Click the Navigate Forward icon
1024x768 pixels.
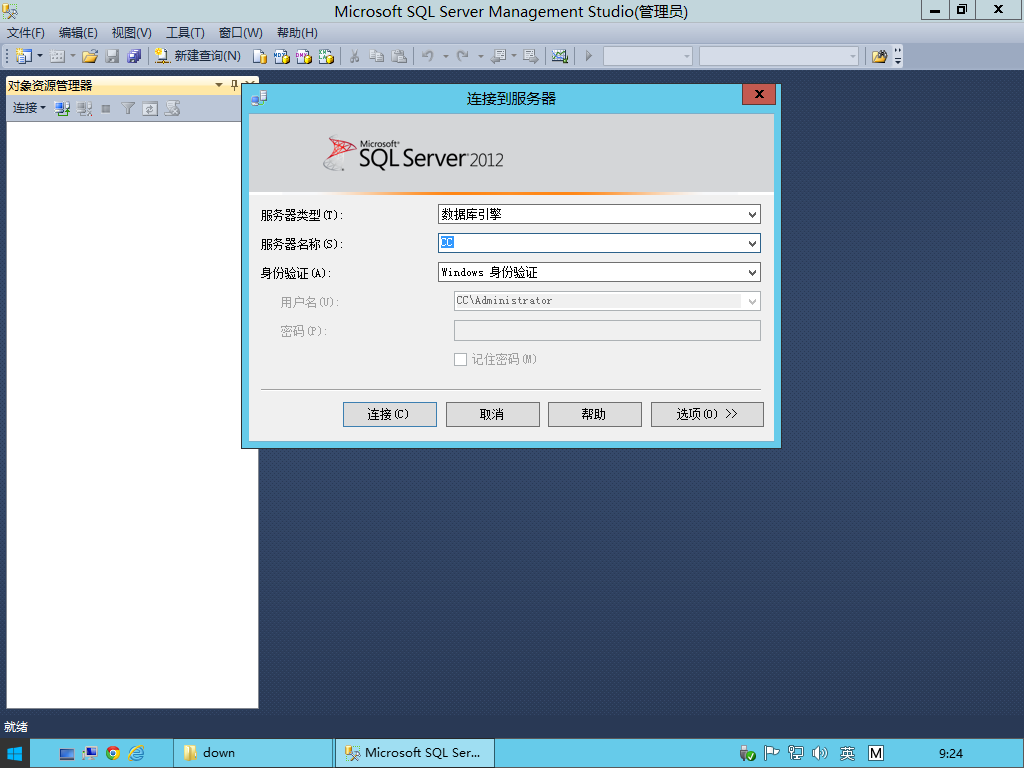[x=531, y=56]
